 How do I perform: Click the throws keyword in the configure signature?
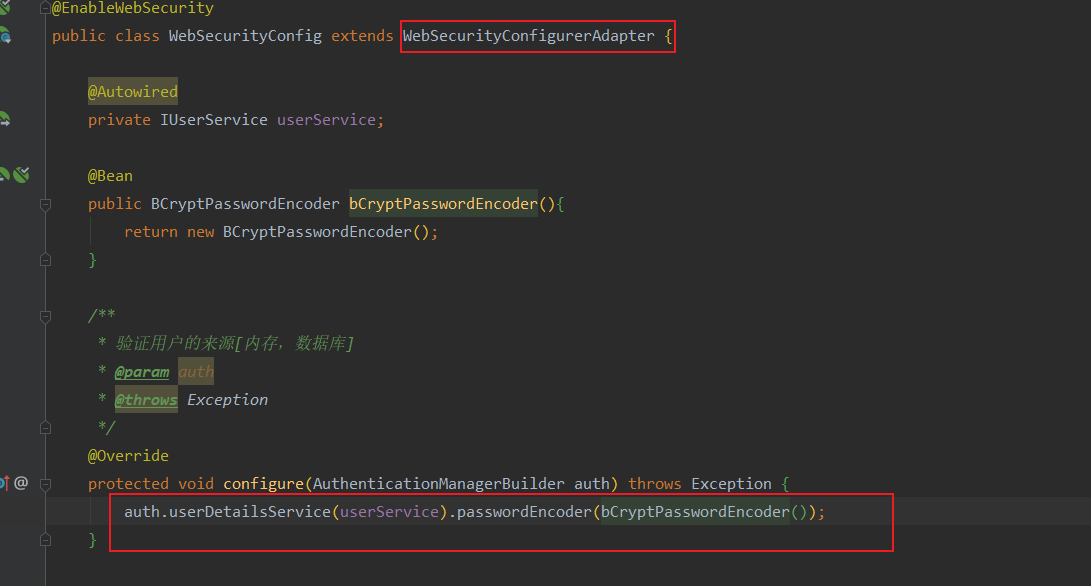pyautogui.click(x=655, y=484)
